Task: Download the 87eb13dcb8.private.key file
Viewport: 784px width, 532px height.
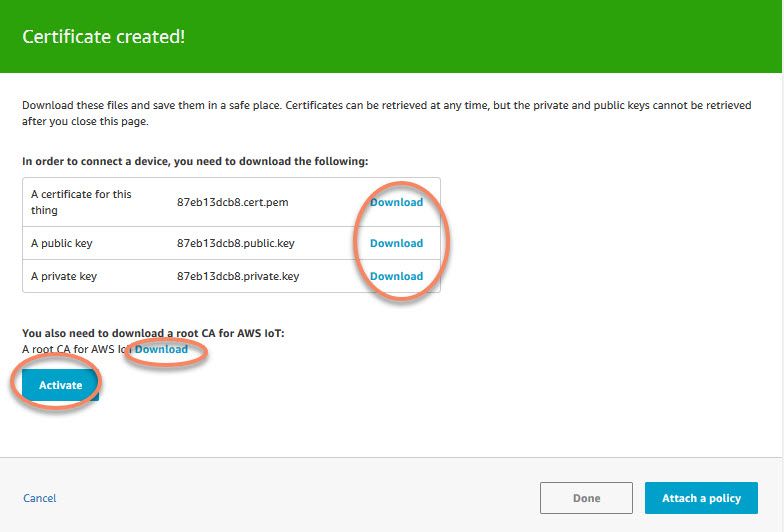Action: coord(396,276)
